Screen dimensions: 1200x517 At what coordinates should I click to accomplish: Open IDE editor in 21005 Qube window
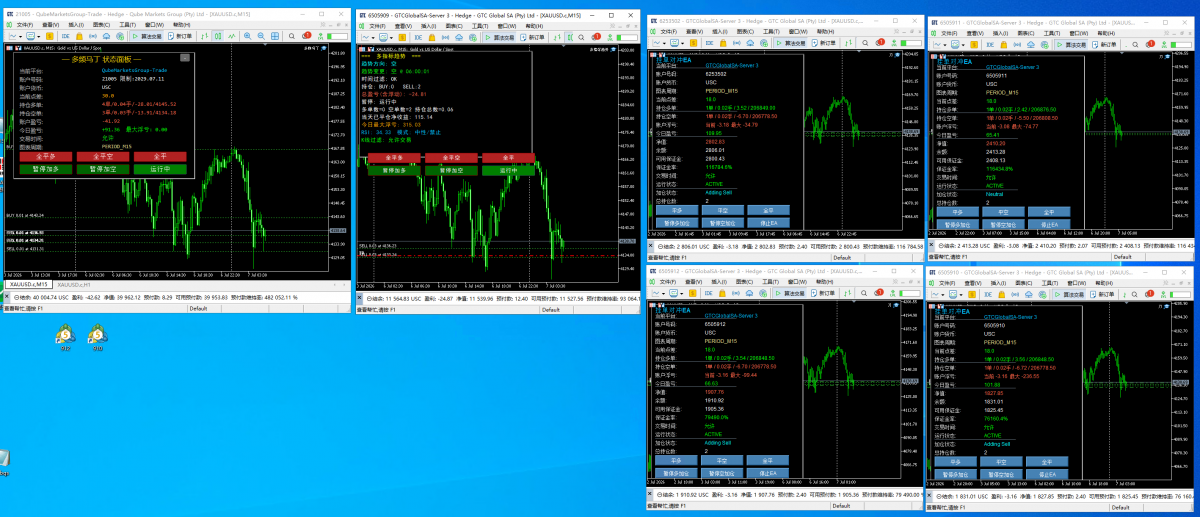[65, 36]
